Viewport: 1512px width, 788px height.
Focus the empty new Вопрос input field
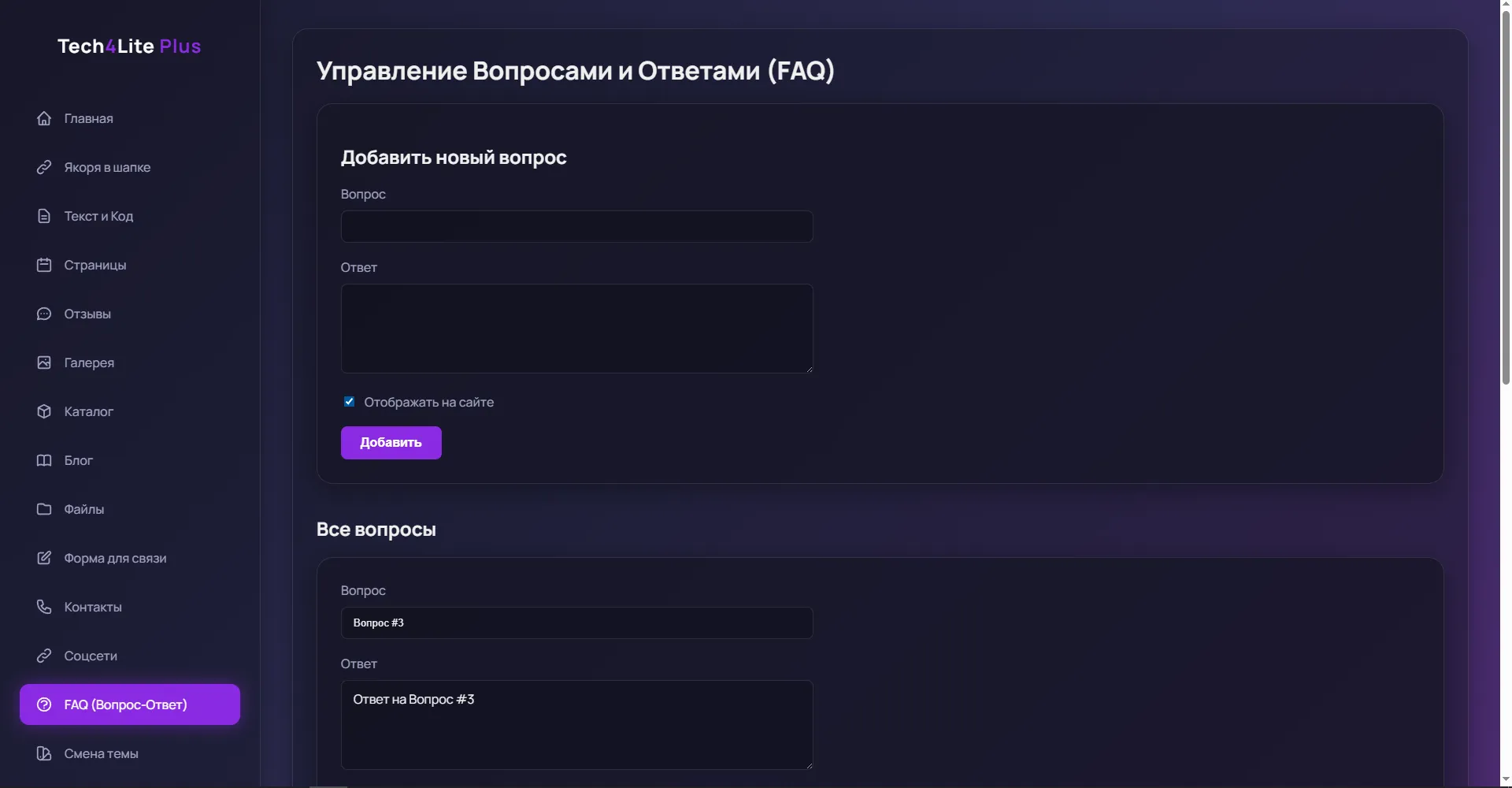(576, 226)
